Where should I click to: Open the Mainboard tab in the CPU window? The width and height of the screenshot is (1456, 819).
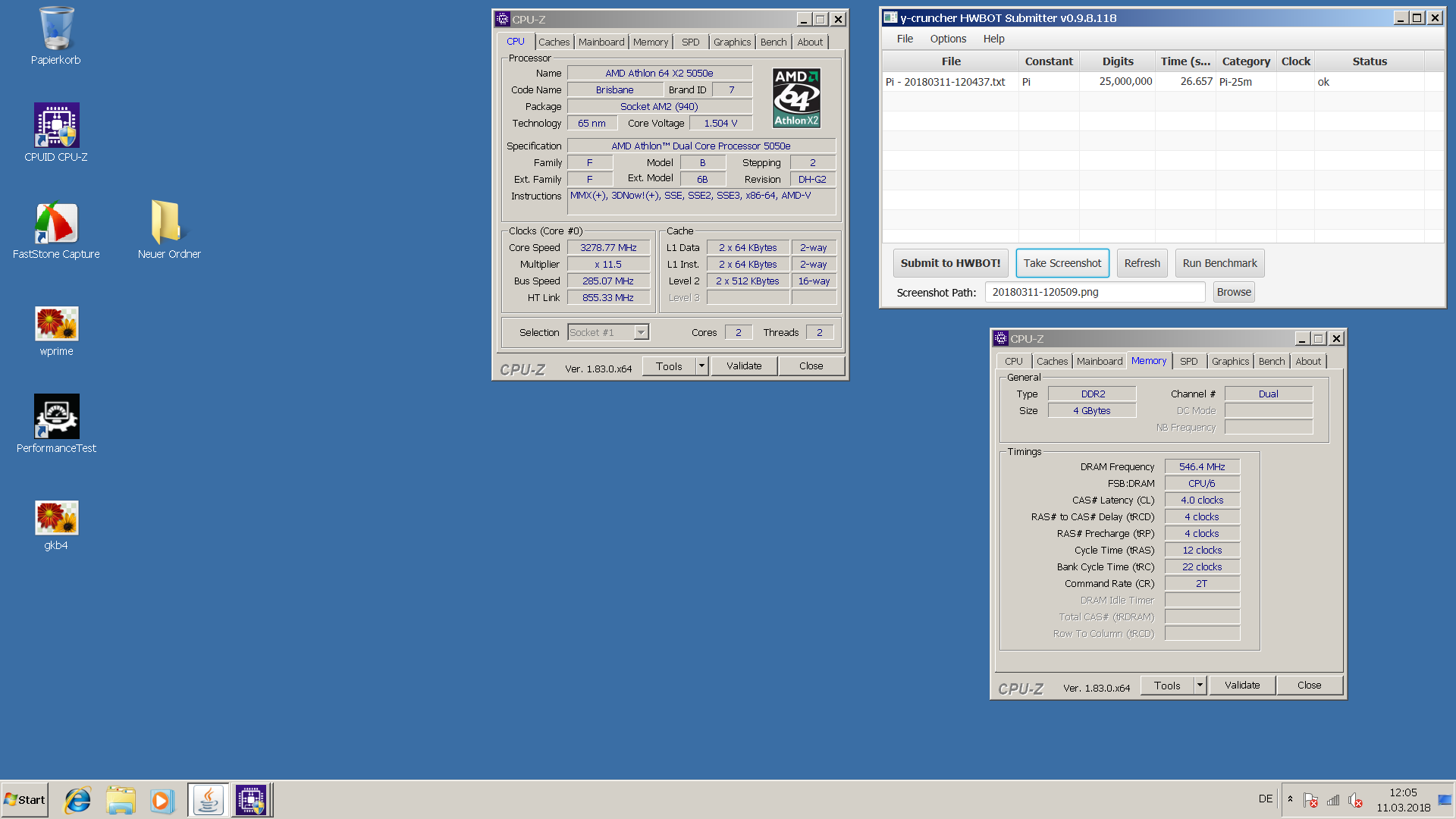pyautogui.click(x=601, y=42)
